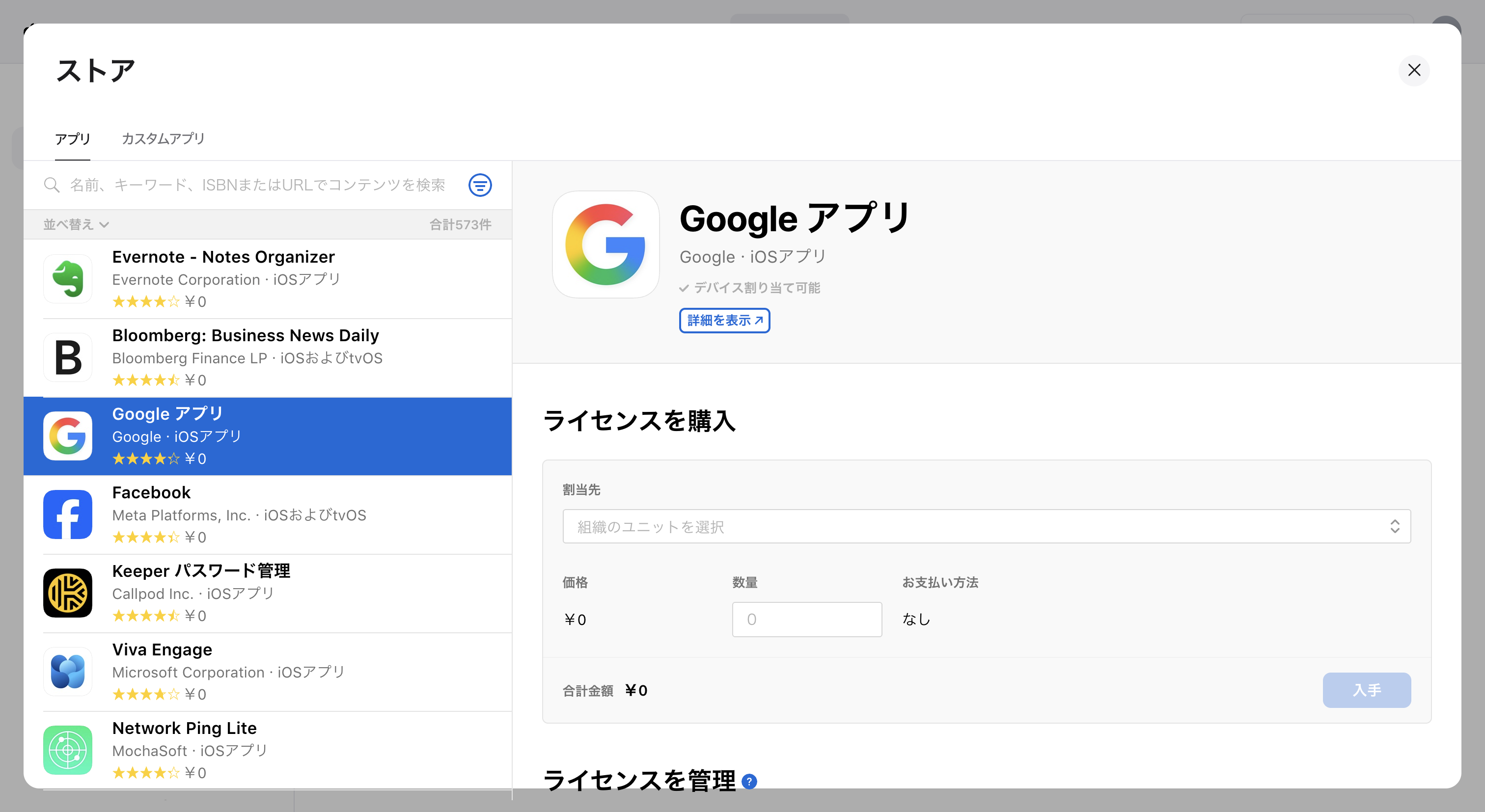Click the デバイス割り当て可能 status text
The image size is (1485, 812).
tap(757, 288)
